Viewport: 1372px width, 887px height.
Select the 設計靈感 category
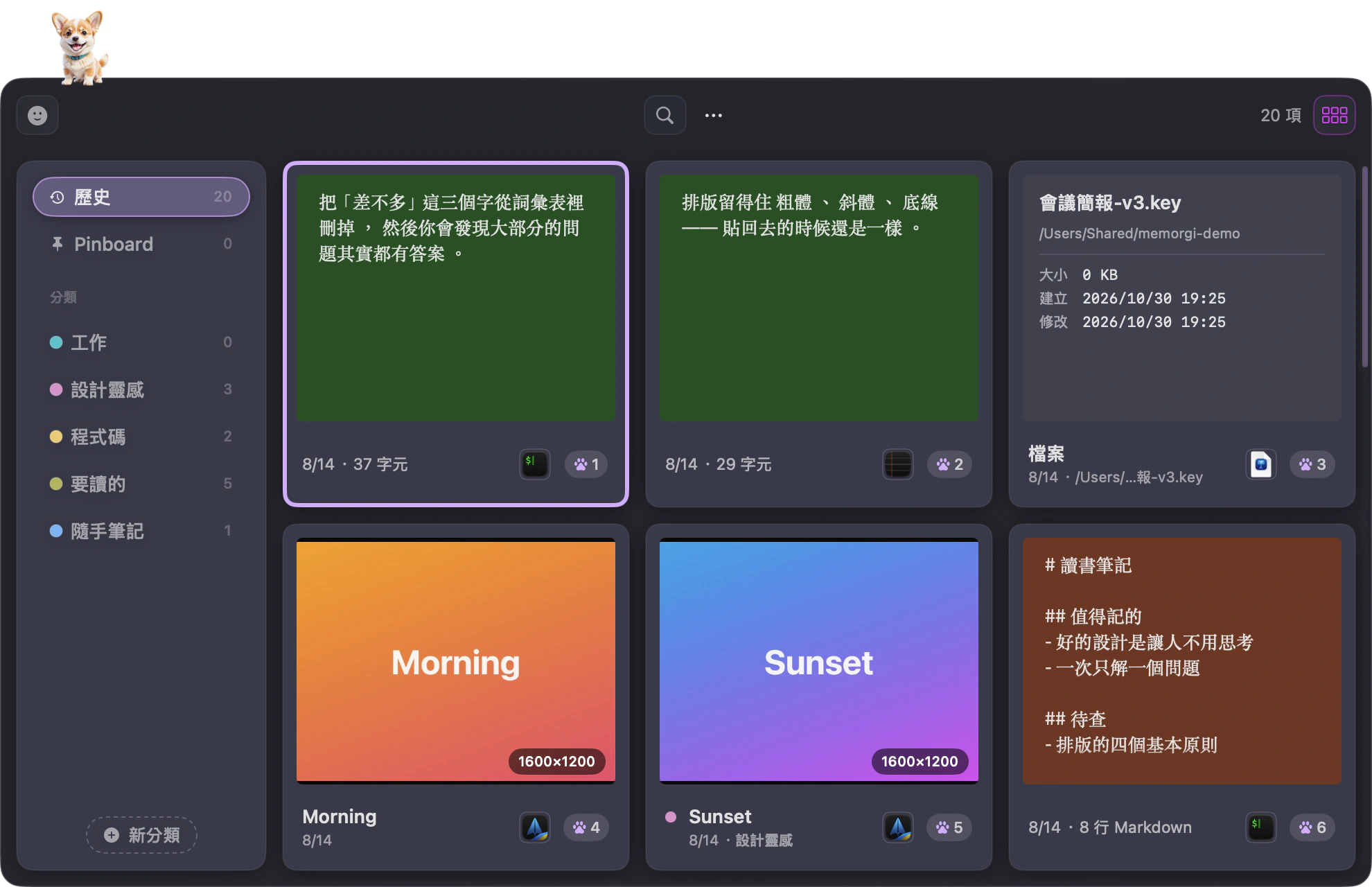[x=141, y=389]
